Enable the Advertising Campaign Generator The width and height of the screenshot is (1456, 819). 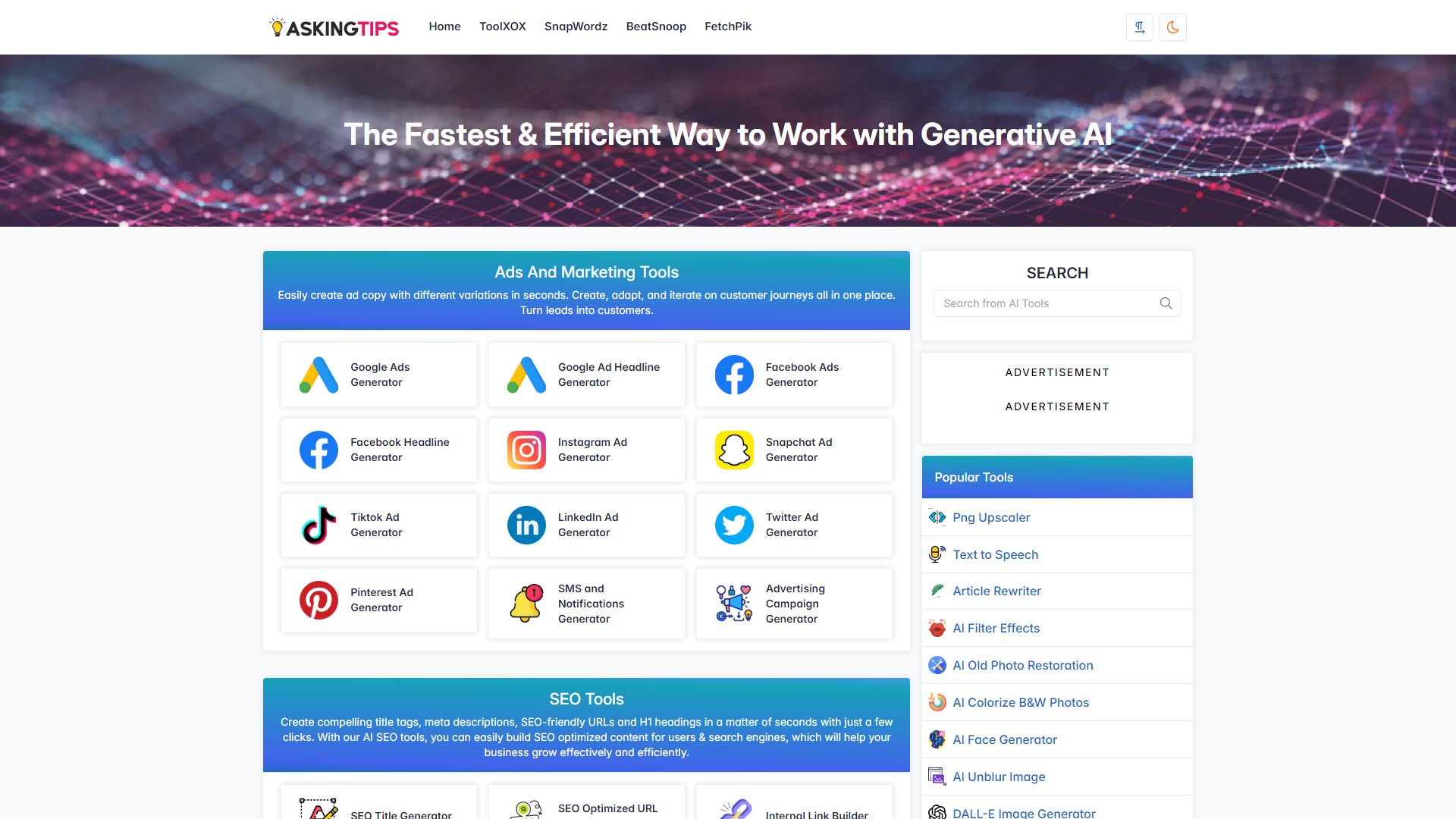pos(794,603)
